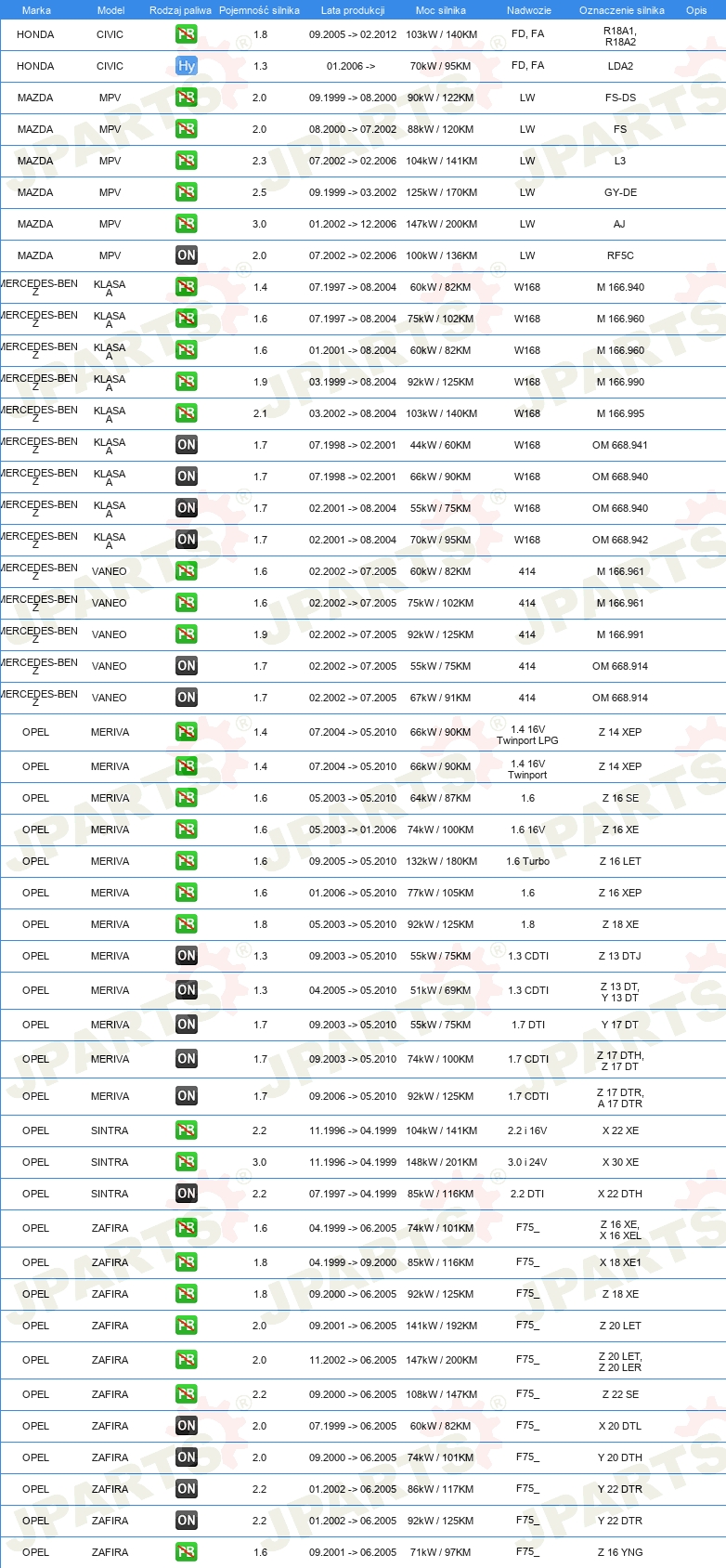Screen dimensions: 726x1568
Task: Click the '01.2006 ->' production date cell
Action: coord(351,66)
